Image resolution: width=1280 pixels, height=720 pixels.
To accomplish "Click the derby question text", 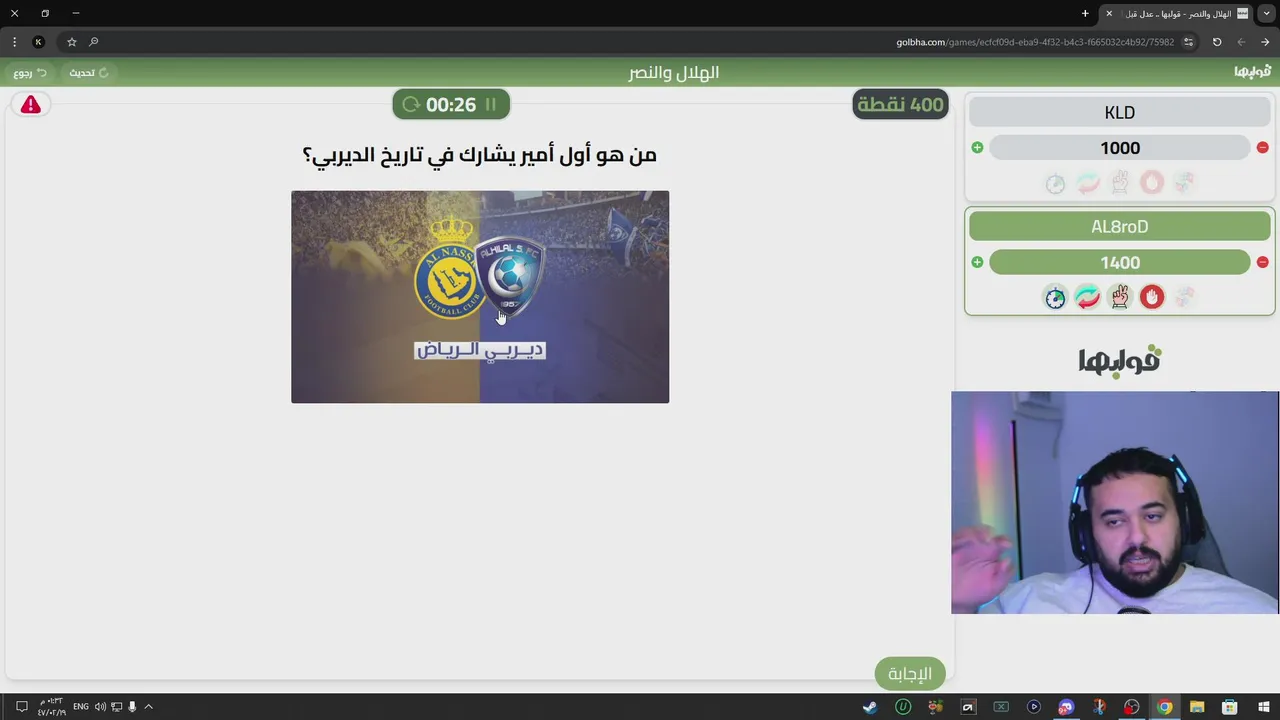I will pyautogui.click(x=479, y=154).
